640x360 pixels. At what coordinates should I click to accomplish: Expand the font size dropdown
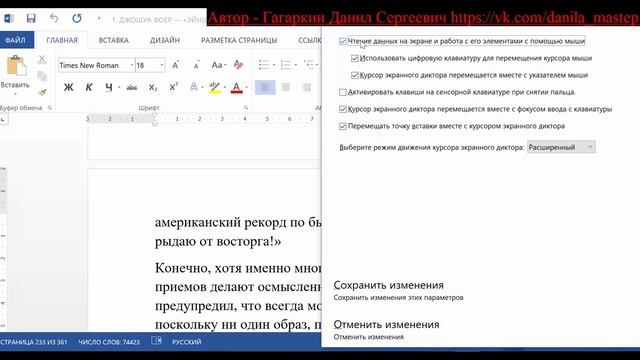point(162,65)
